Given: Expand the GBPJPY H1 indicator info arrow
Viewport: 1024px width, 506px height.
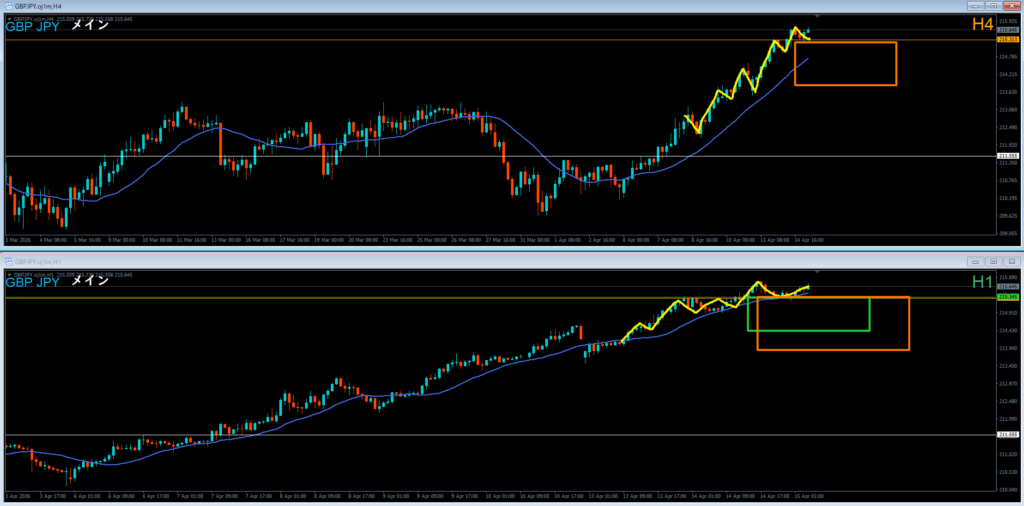Looking at the screenshot, I should [9, 274].
